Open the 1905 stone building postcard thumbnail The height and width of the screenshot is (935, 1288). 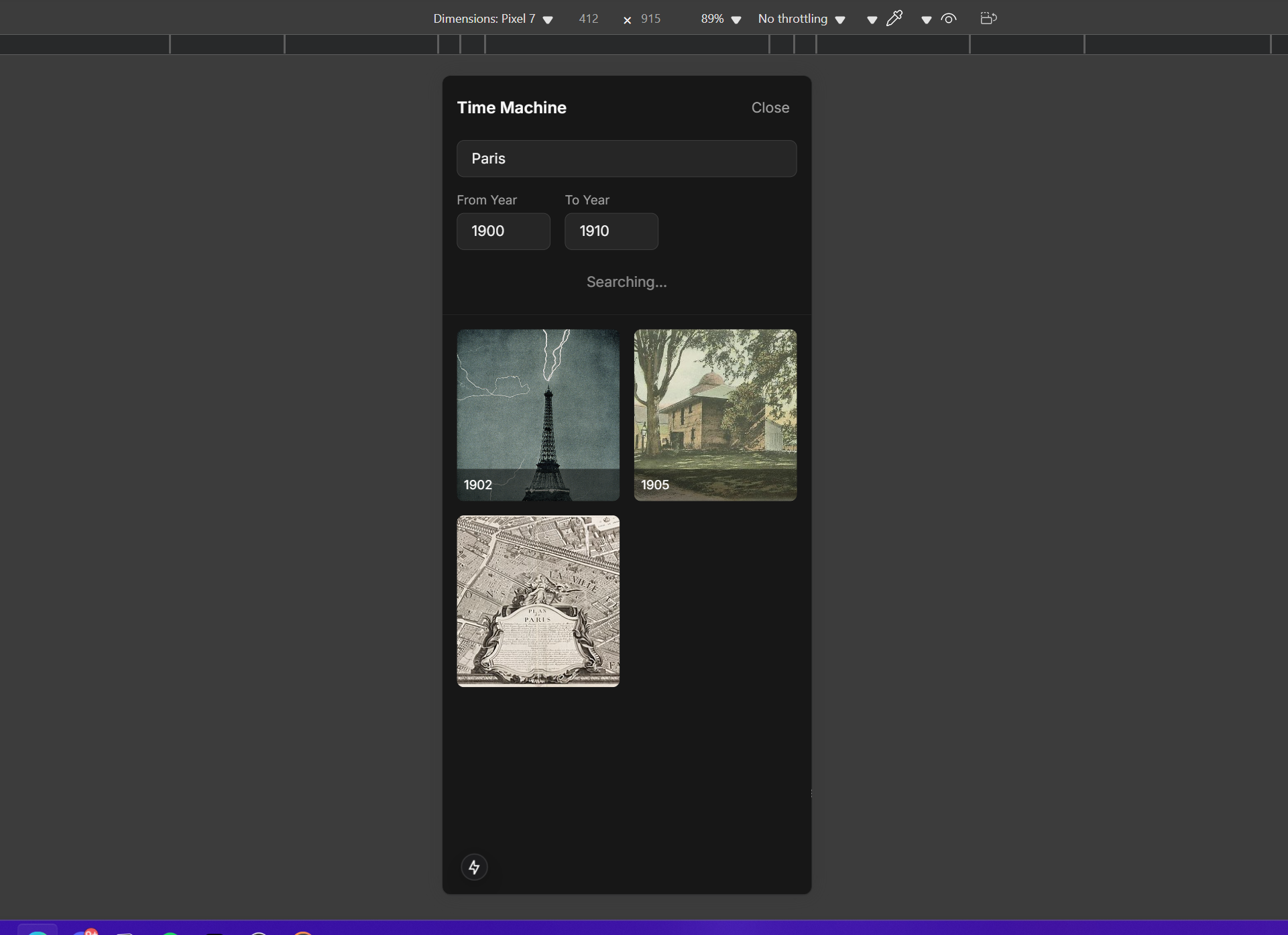pyautogui.click(x=715, y=414)
